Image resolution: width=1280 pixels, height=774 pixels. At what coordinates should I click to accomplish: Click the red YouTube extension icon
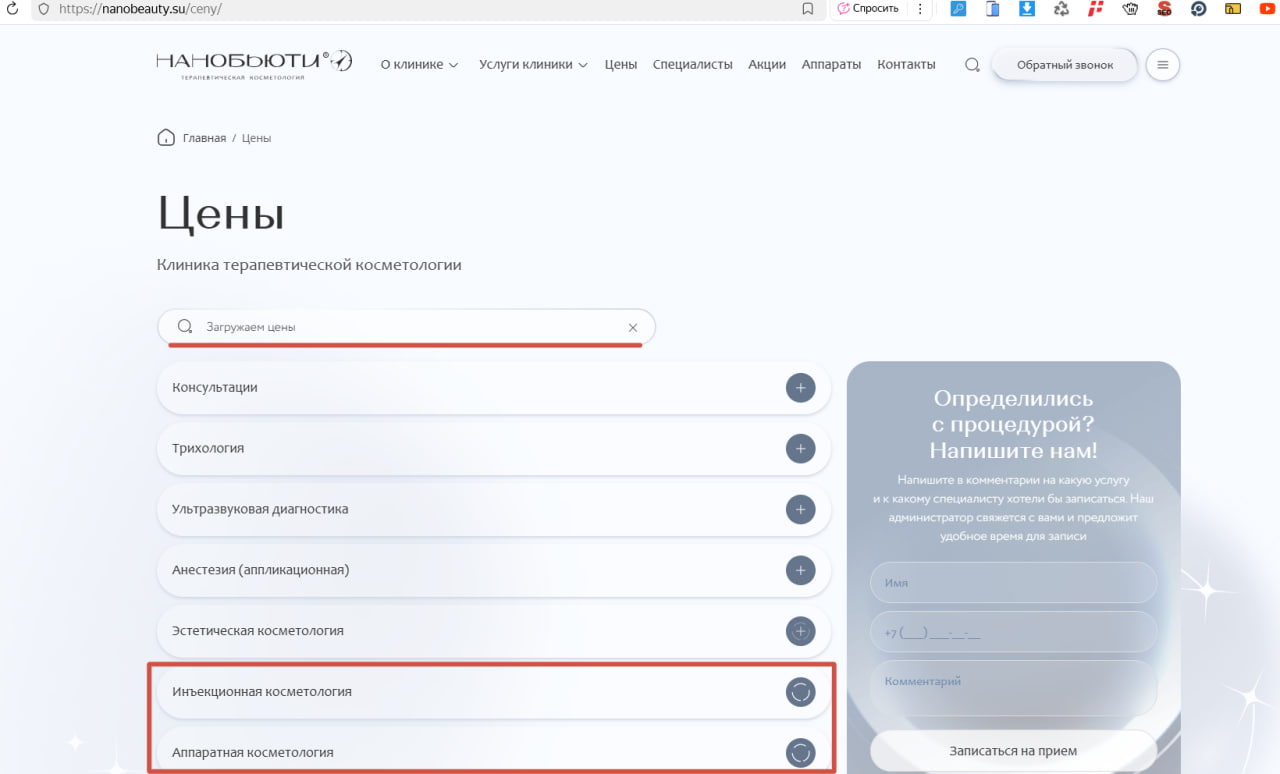coord(1266,9)
